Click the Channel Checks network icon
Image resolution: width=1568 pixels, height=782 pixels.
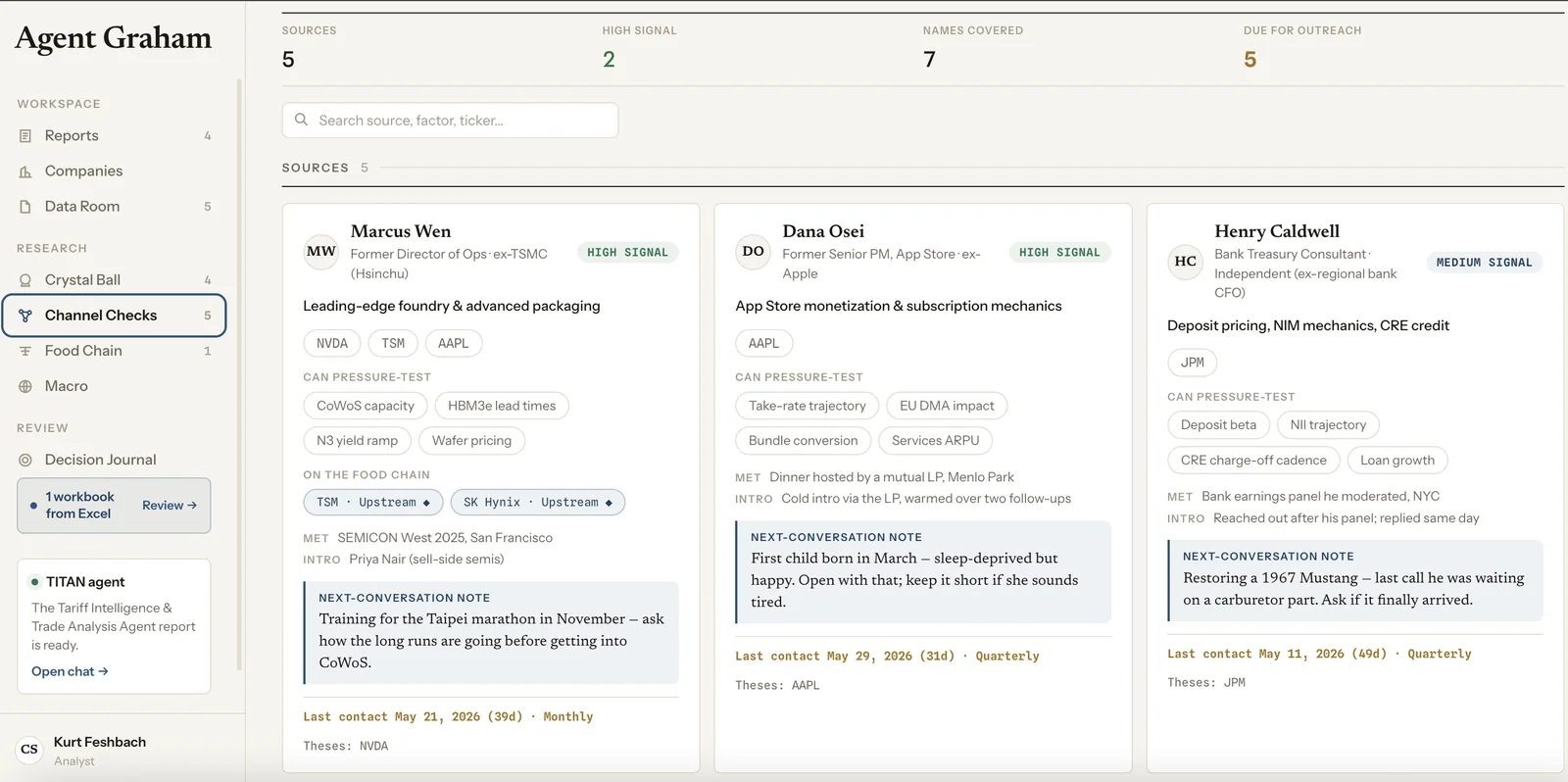pos(25,316)
